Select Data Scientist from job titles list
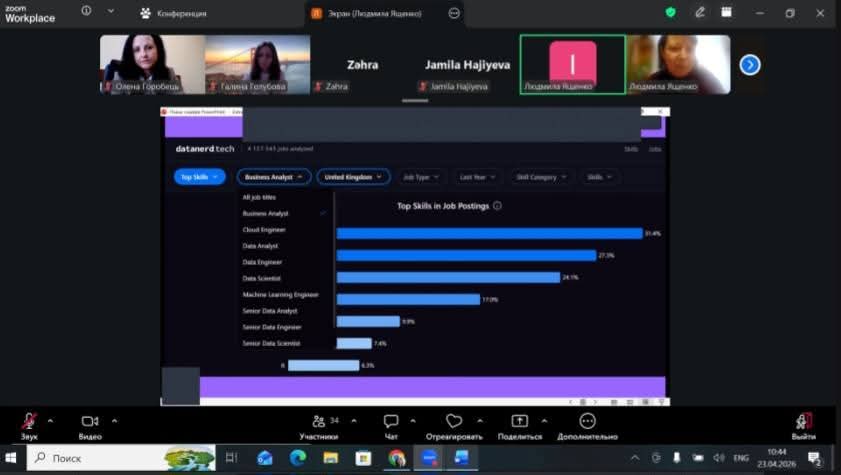Screen dimensions: 841x475 click(262, 278)
